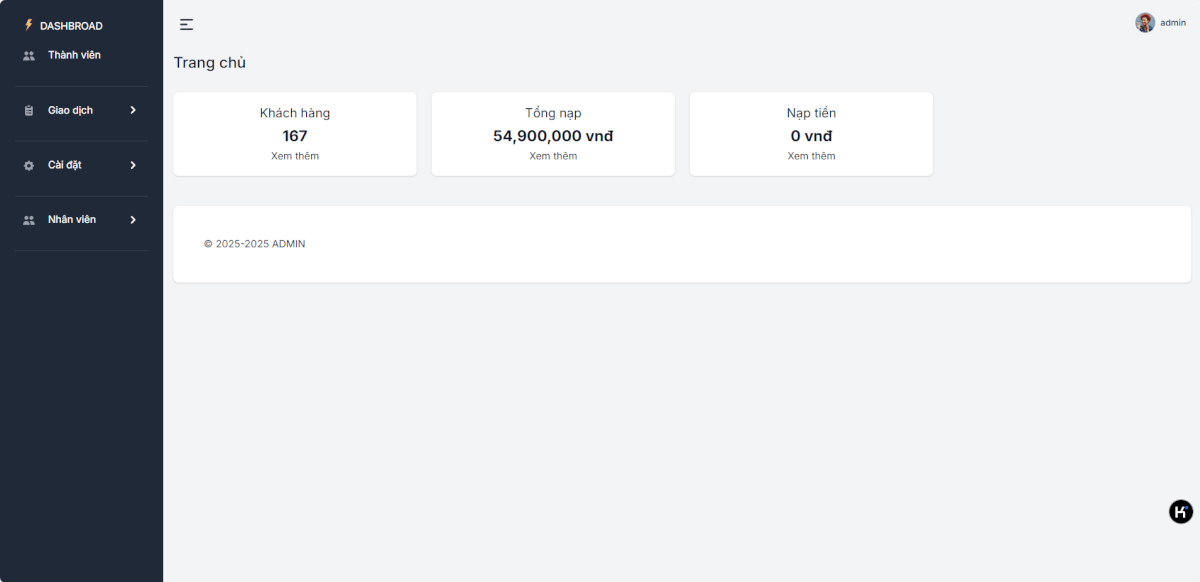Click Xem thêm under Khách hàng
Image resolution: width=1200 pixels, height=582 pixels.
[295, 156]
